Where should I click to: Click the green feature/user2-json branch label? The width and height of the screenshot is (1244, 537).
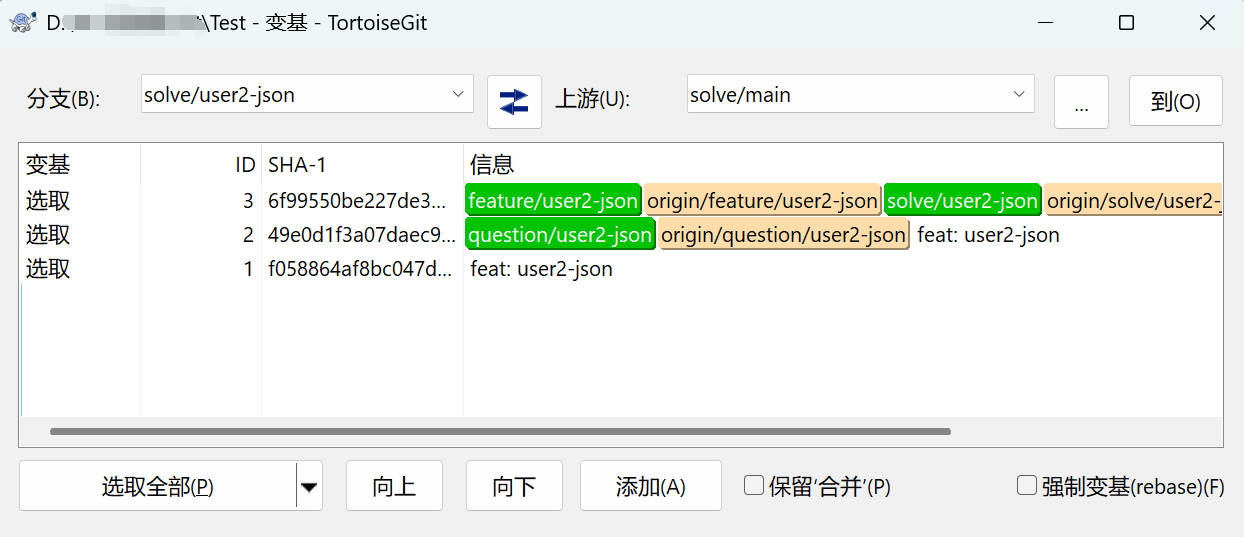pyautogui.click(x=553, y=201)
